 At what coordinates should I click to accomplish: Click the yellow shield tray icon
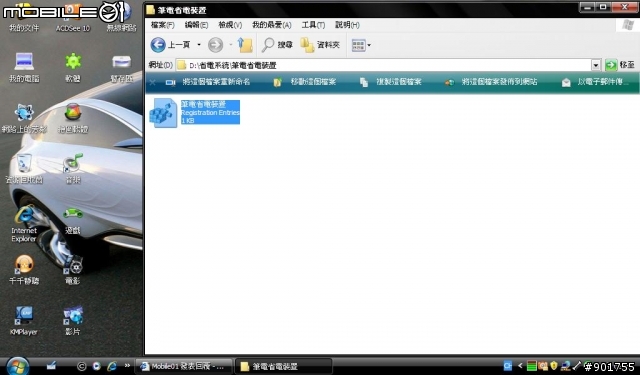pyautogui.click(x=553, y=366)
